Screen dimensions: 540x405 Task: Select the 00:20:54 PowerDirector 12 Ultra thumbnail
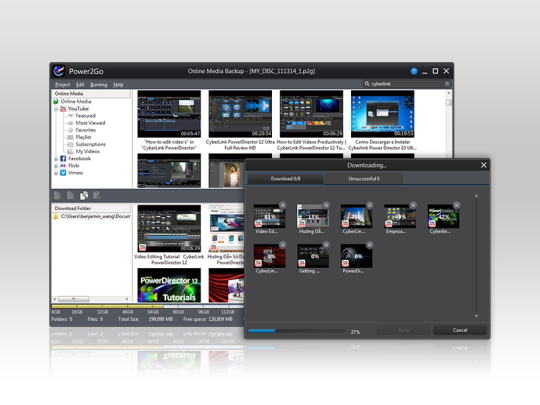240,114
